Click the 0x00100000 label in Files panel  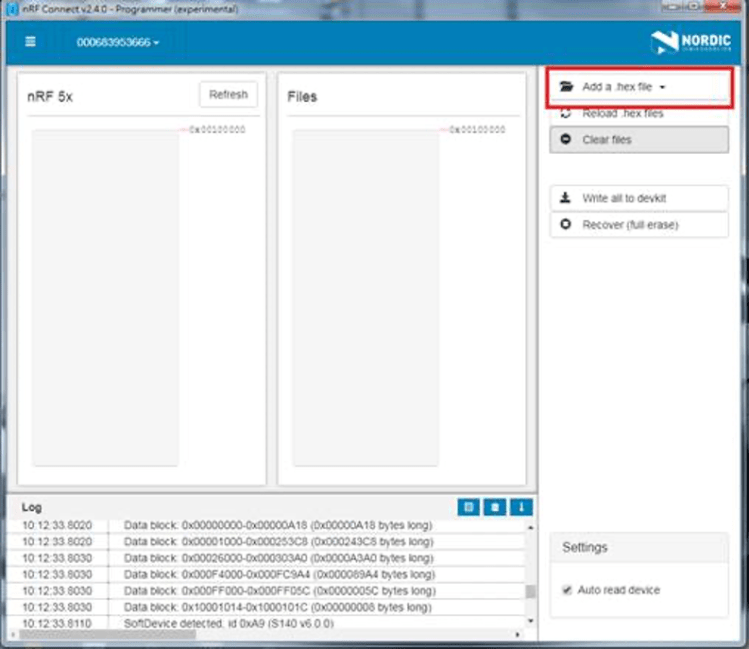pos(477,129)
